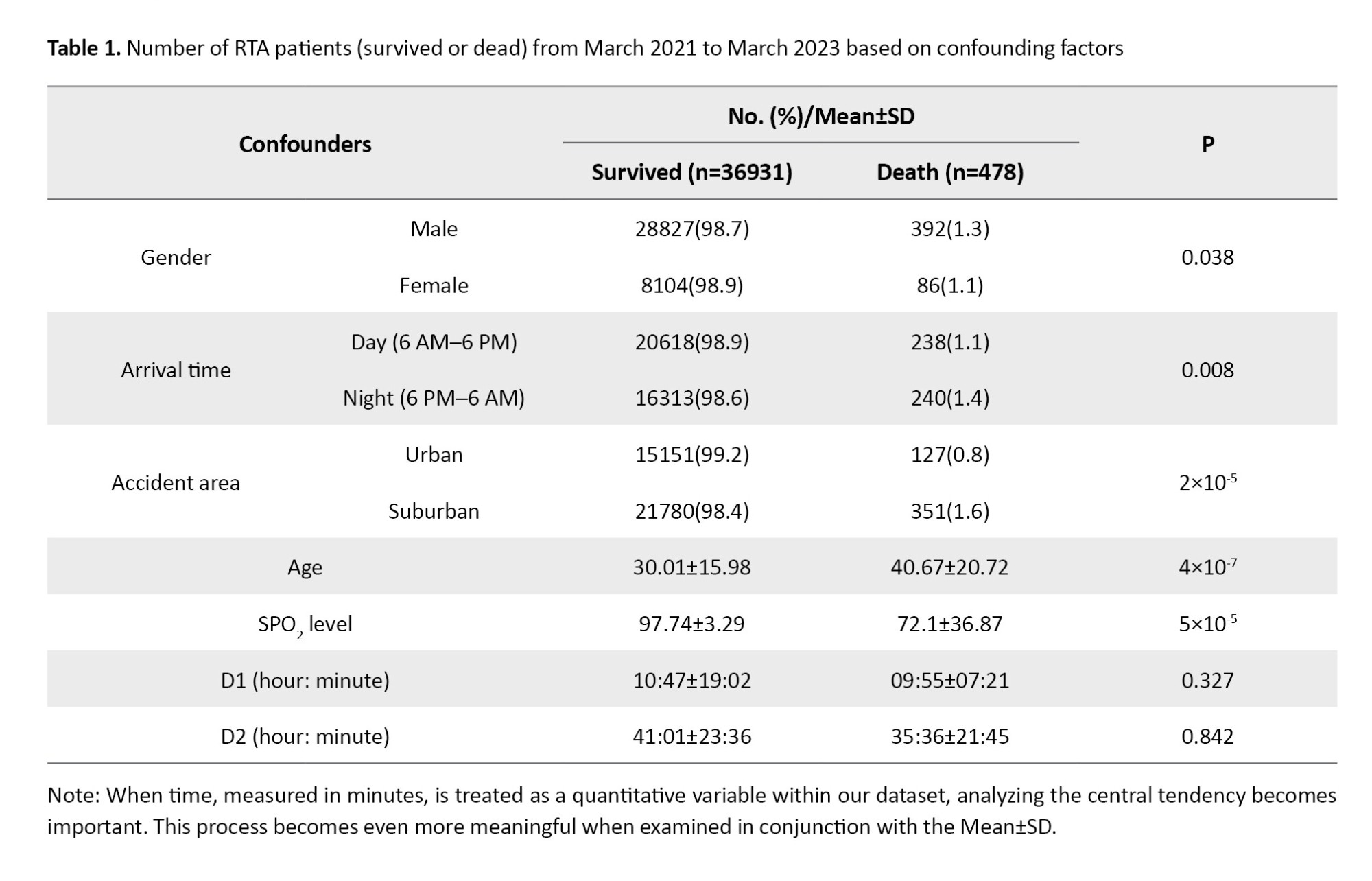The width and height of the screenshot is (1372, 881).
Task: Click the Day survived value 20618(98.9)
Action: click(x=691, y=342)
